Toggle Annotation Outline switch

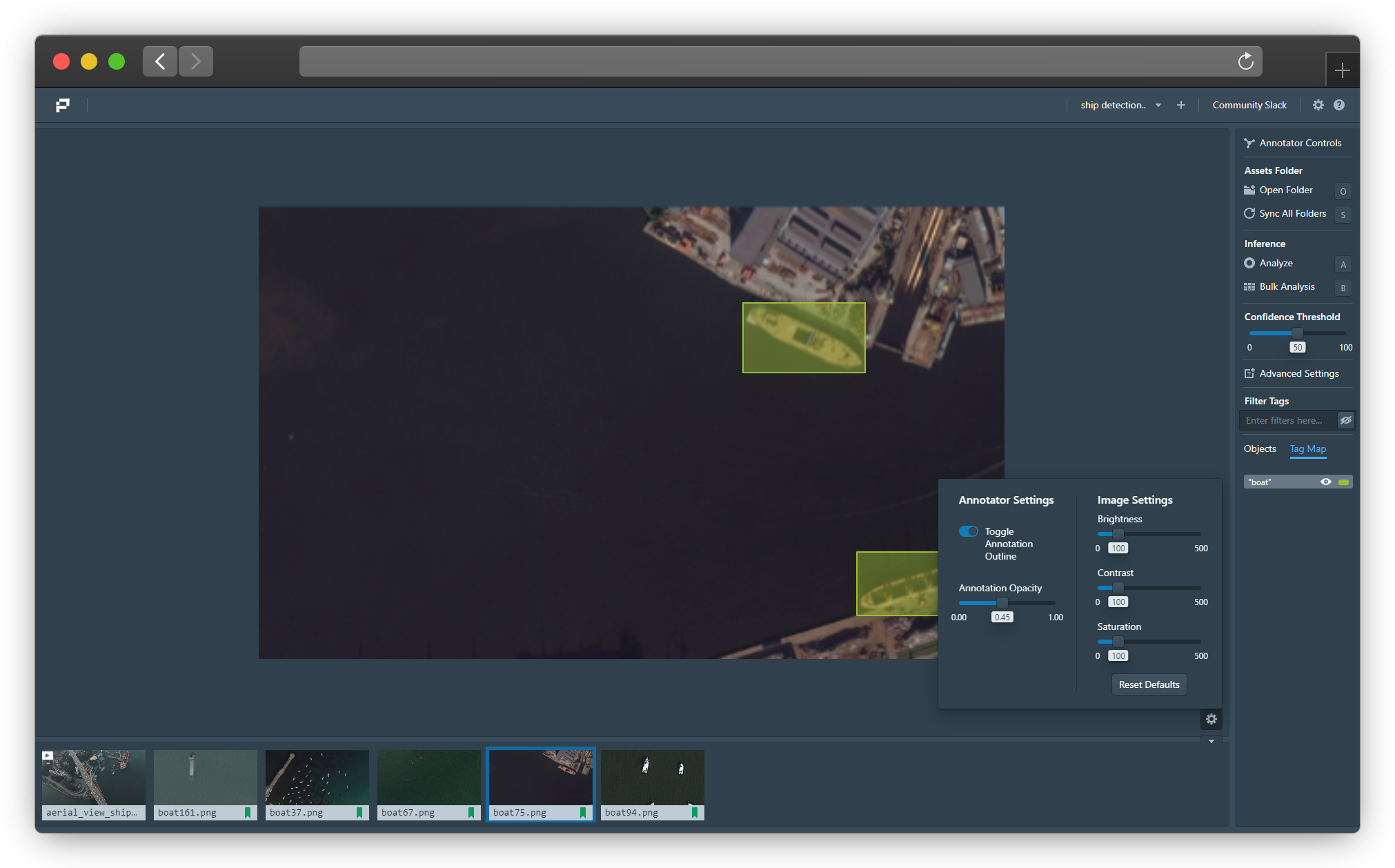[969, 531]
